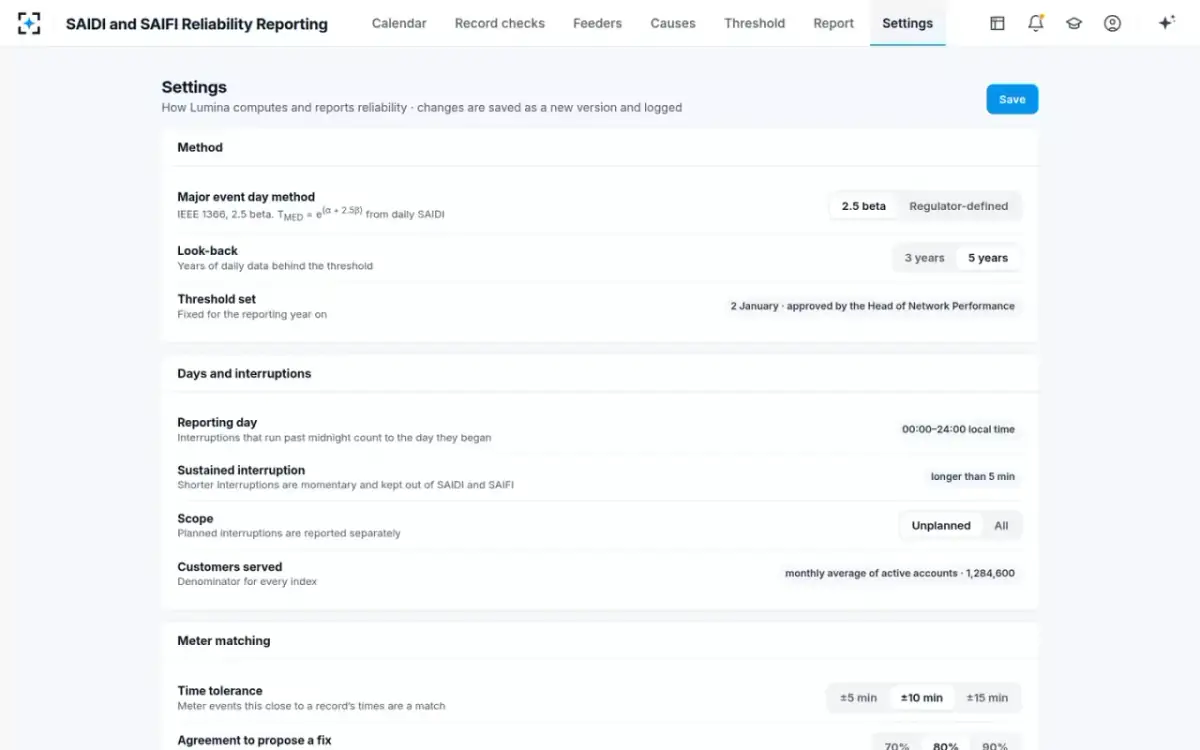Click the Major event day method label

point(246,197)
